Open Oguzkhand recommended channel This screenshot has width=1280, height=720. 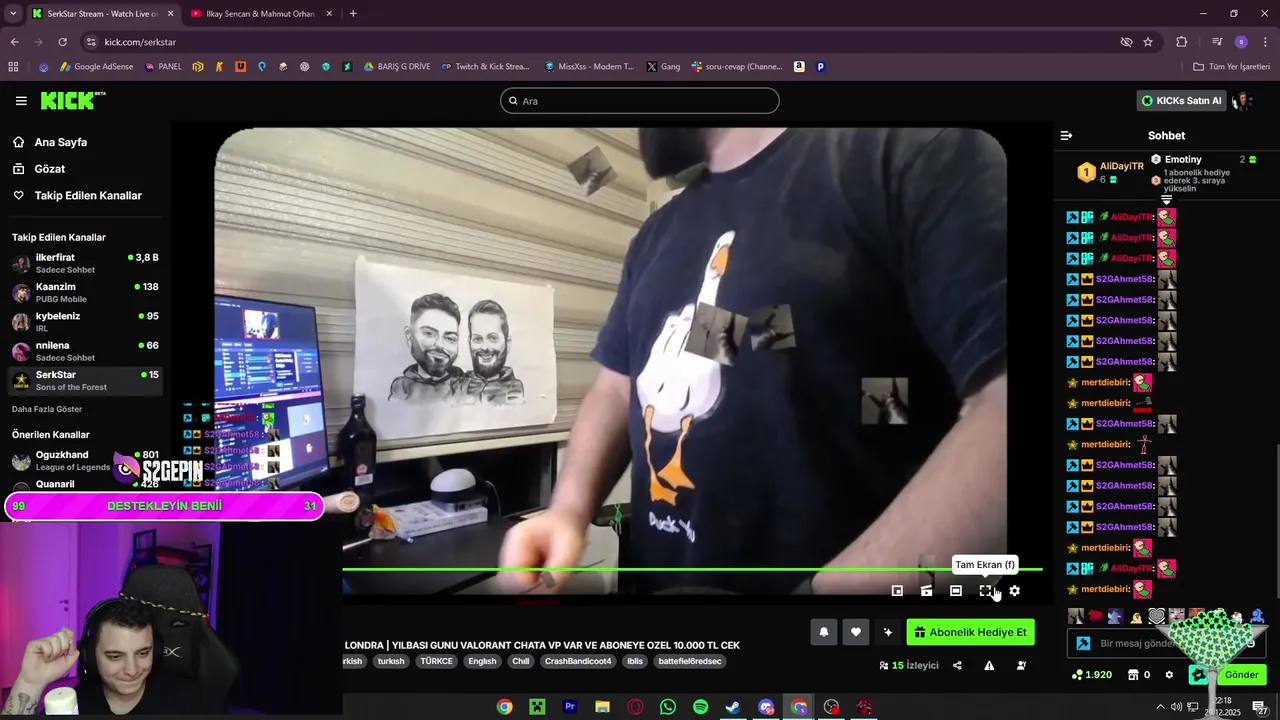85,460
